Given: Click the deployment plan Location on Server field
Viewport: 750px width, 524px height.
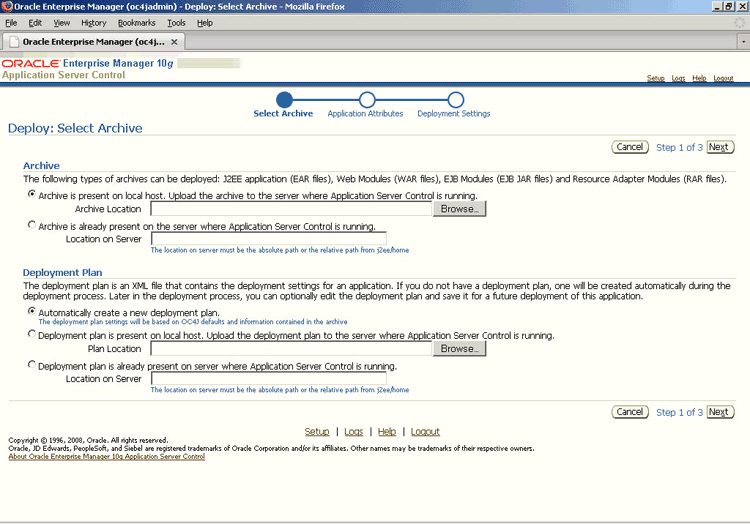Looking at the screenshot, I should (x=269, y=378).
